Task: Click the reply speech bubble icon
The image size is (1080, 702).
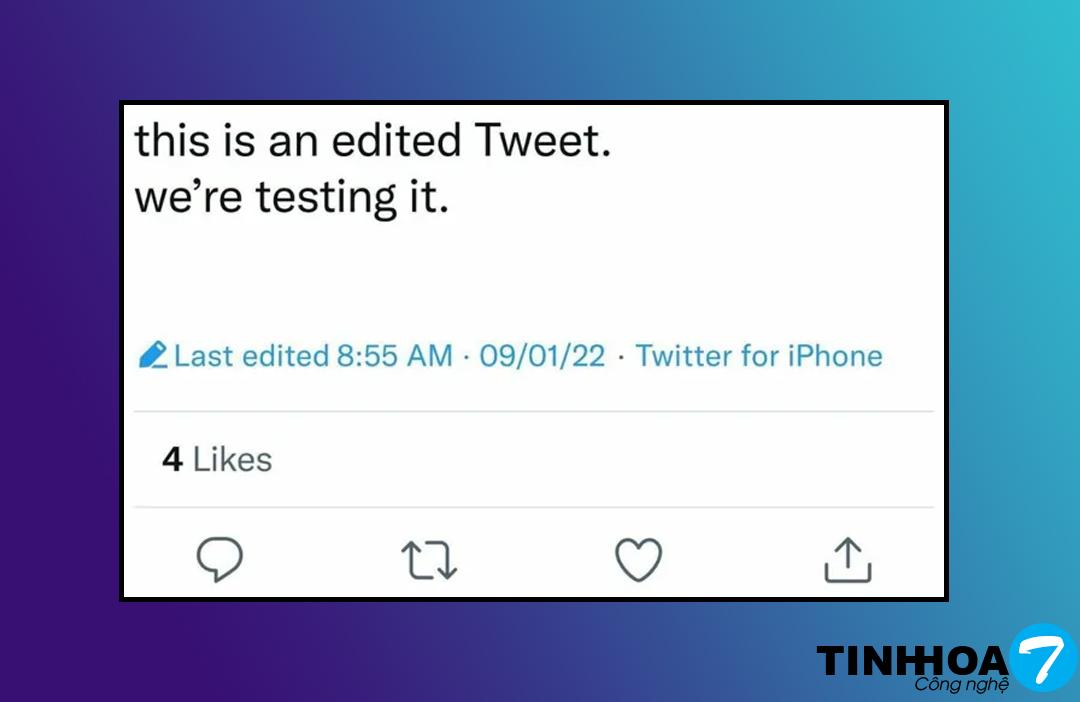Action: tap(219, 559)
